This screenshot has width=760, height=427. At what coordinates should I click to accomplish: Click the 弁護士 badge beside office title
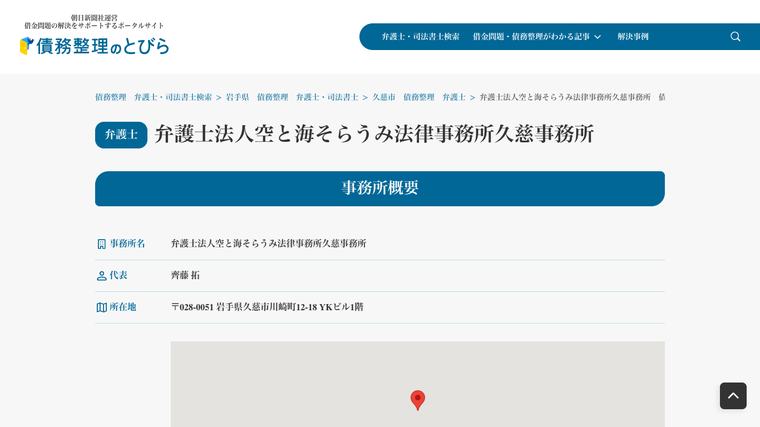[121, 135]
